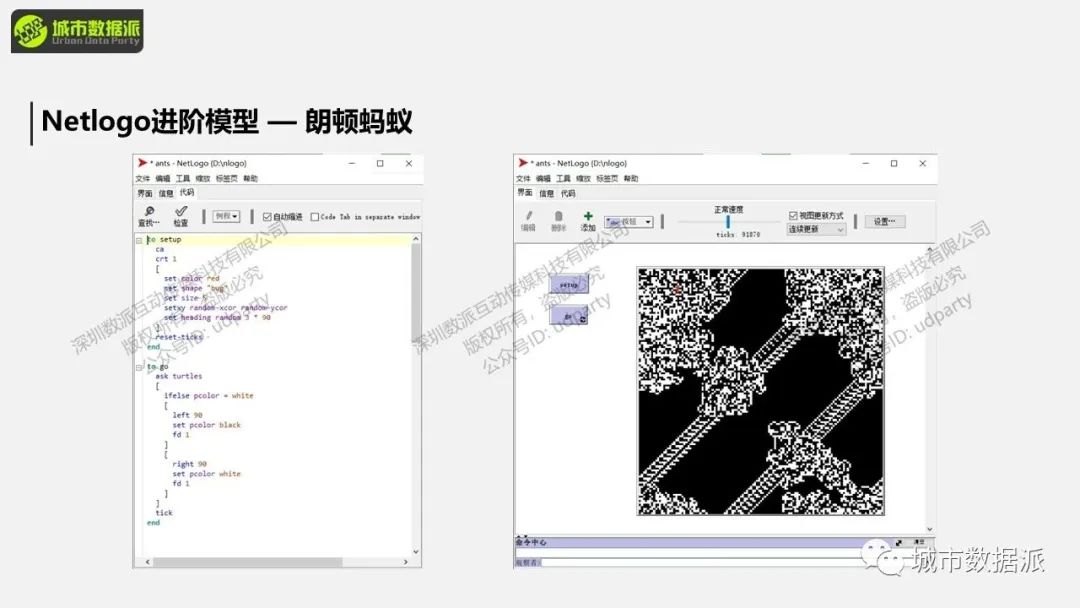Open 文件 menu in the left code window

pos(143,178)
